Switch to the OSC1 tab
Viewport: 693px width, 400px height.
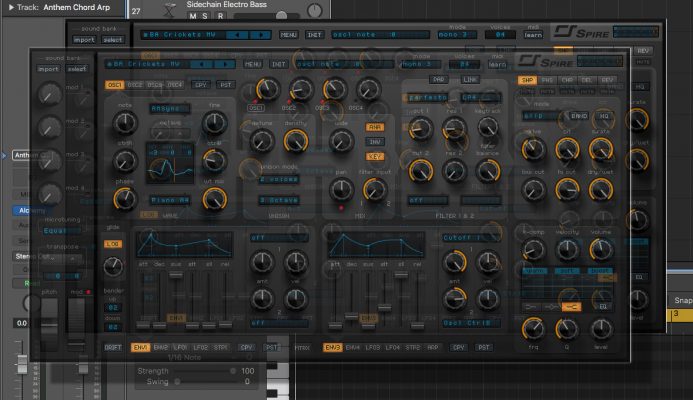pos(116,85)
